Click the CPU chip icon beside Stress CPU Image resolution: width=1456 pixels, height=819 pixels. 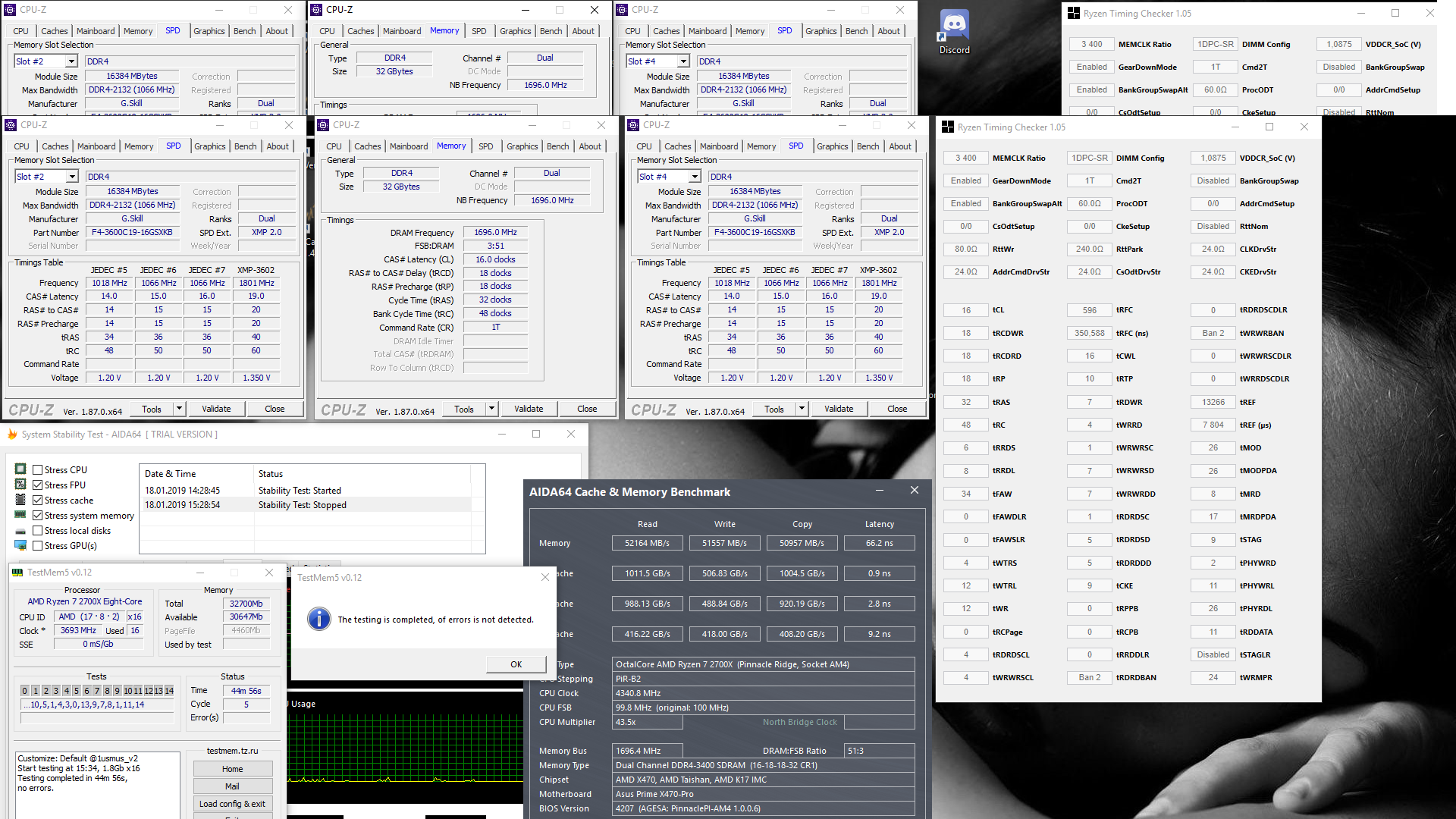pos(20,469)
